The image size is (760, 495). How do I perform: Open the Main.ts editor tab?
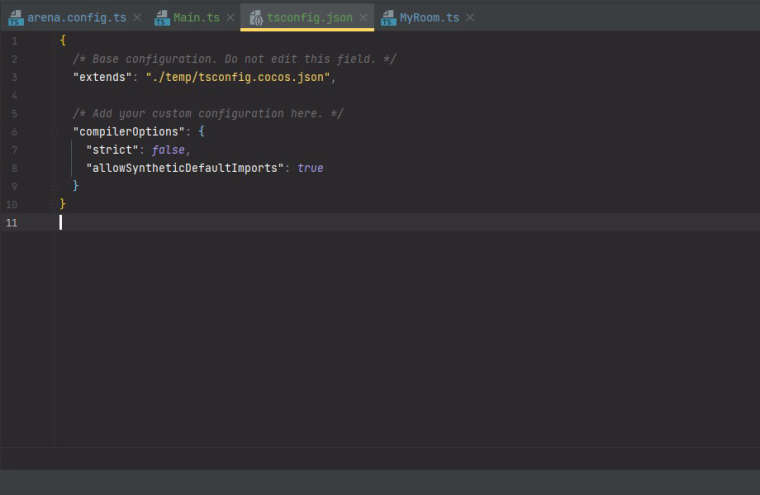tap(196, 18)
